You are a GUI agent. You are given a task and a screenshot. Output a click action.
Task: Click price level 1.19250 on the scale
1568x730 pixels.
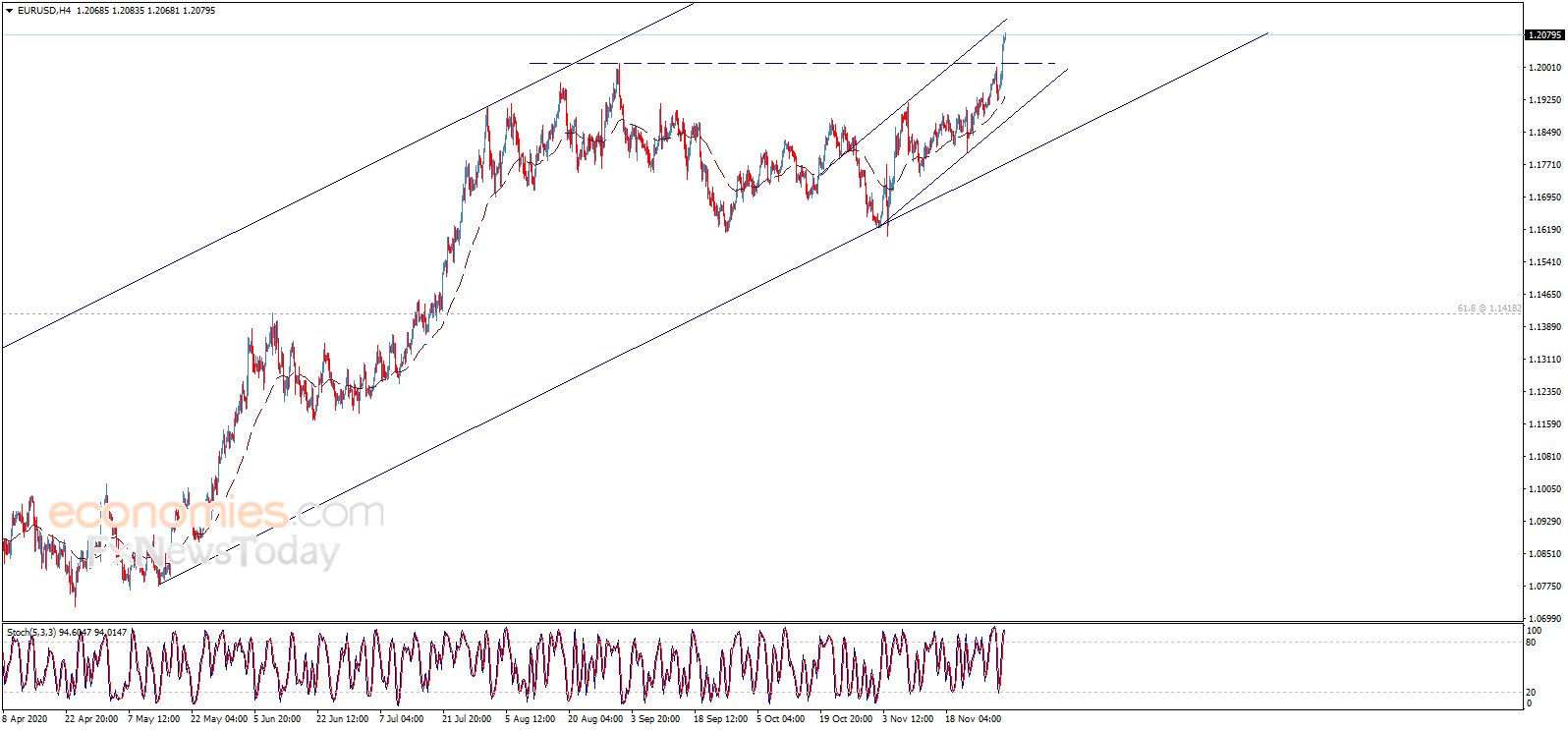[x=1545, y=100]
